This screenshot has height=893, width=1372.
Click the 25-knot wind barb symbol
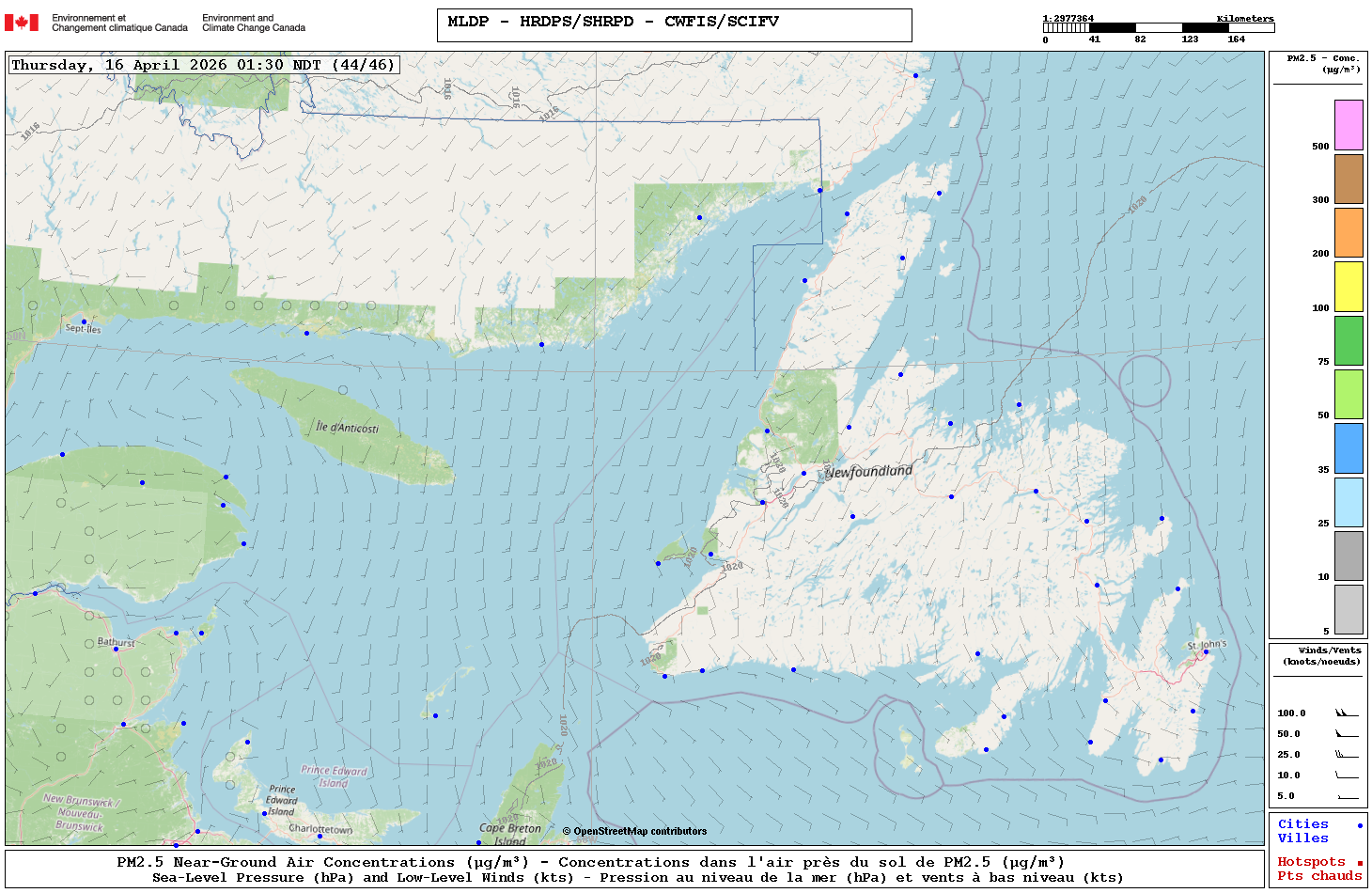[1347, 755]
